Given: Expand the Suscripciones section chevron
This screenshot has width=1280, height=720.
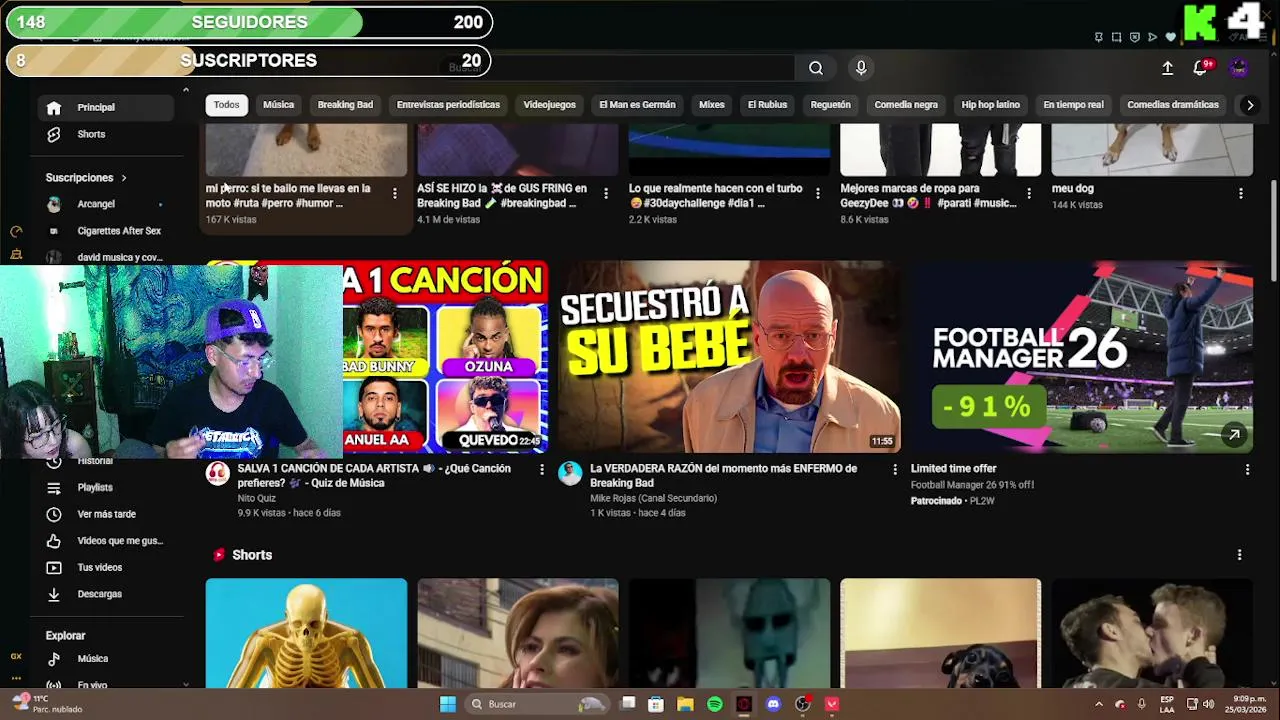Looking at the screenshot, I should pos(124,178).
